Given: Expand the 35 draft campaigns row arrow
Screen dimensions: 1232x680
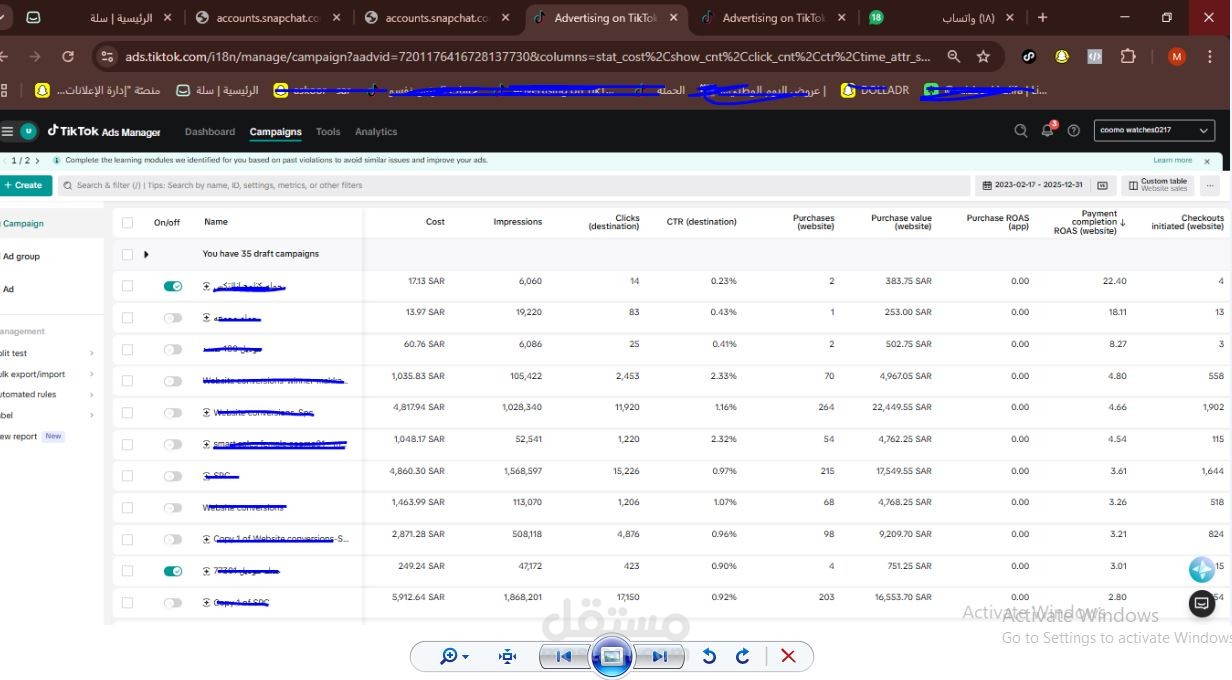Looking at the screenshot, I should click(x=146, y=254).
